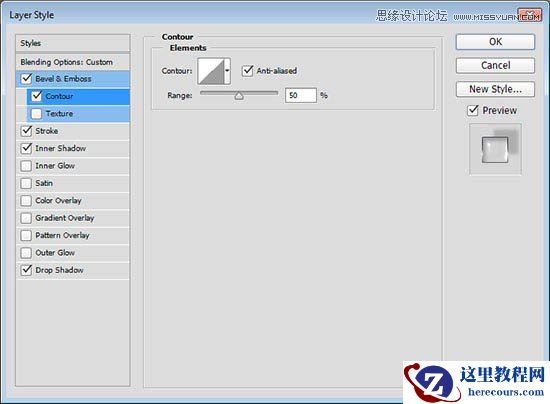Select the Stroke style row label
550x404 pixels.
tap(47, 131)
